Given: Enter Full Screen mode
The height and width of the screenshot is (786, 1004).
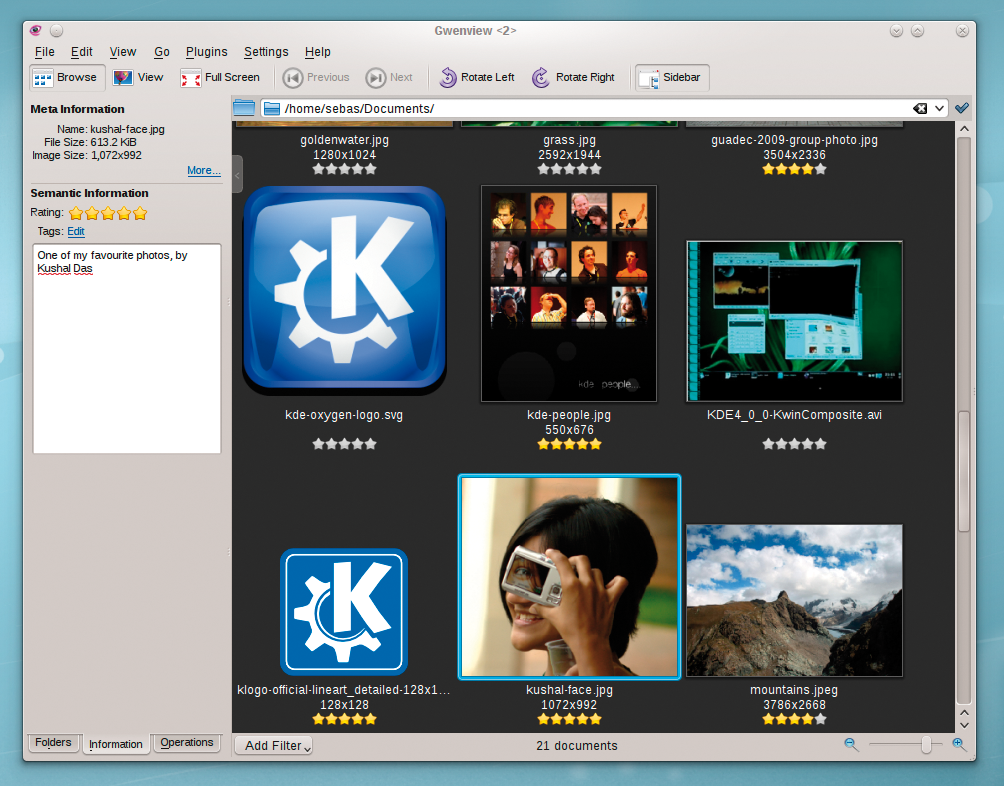Looking at the screenshot, I should coord(220,77).
